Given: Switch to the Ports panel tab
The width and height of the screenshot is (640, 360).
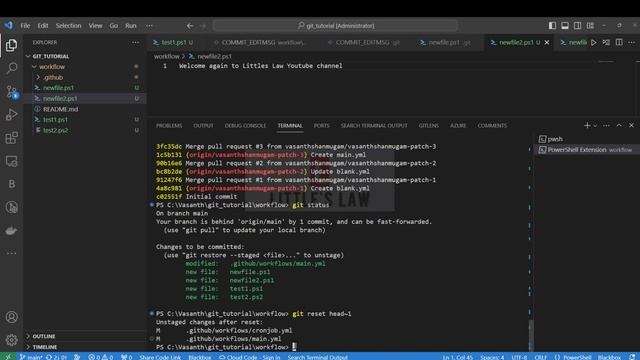Looking at the screenshot, I should click(322, 126).
